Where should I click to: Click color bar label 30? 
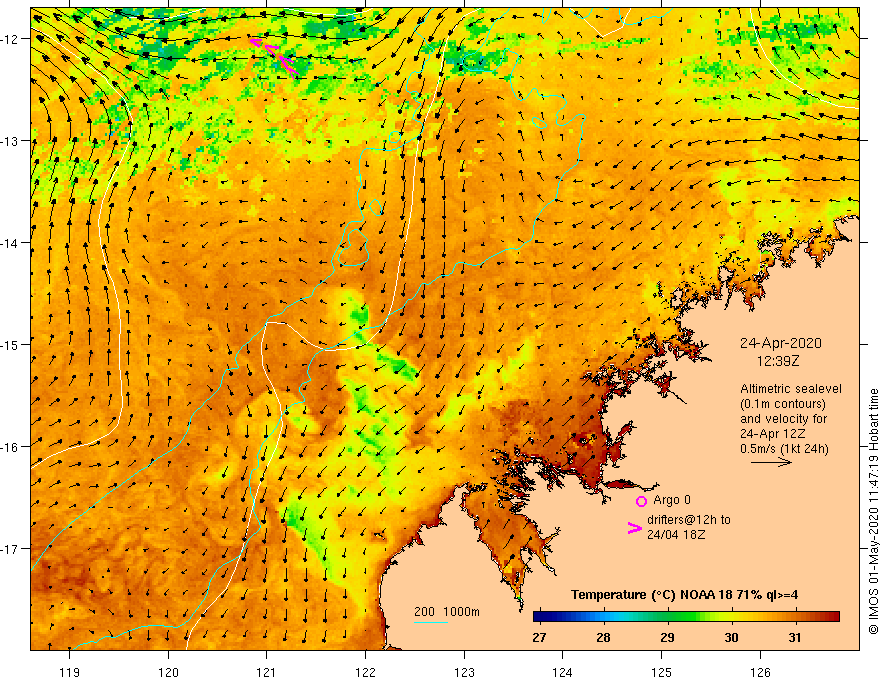point(731,637)
